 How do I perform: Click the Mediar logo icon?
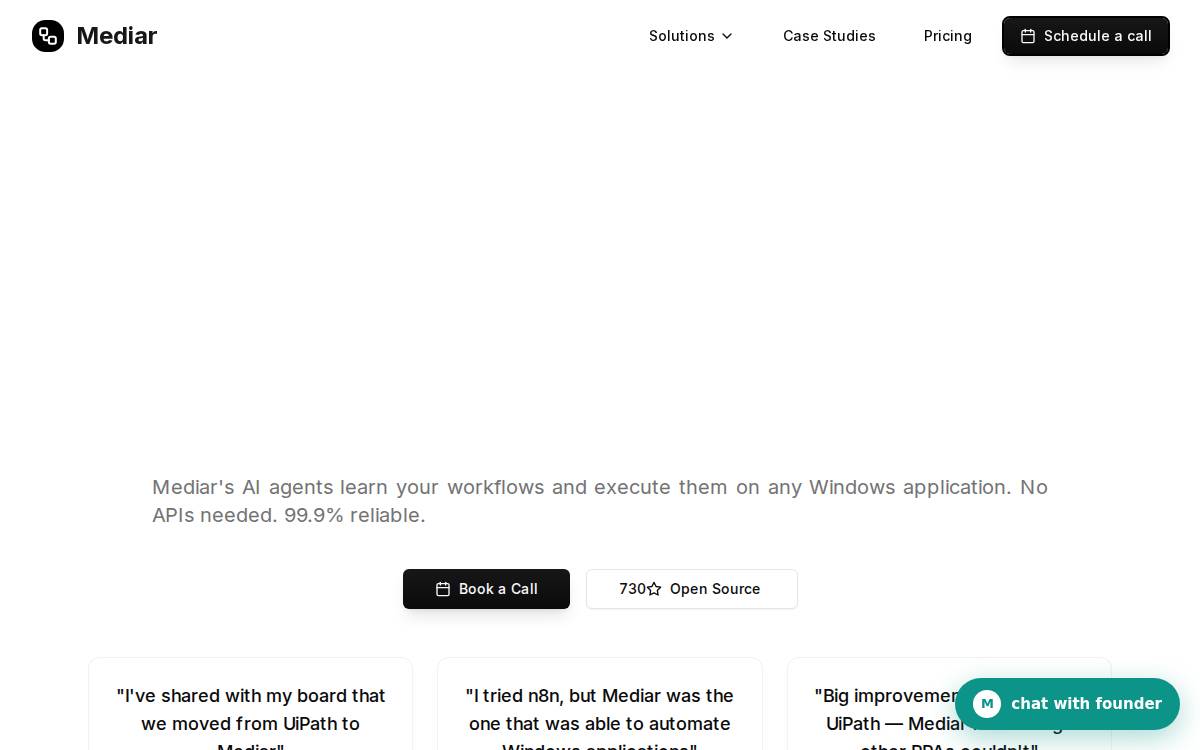coord(48,36)
